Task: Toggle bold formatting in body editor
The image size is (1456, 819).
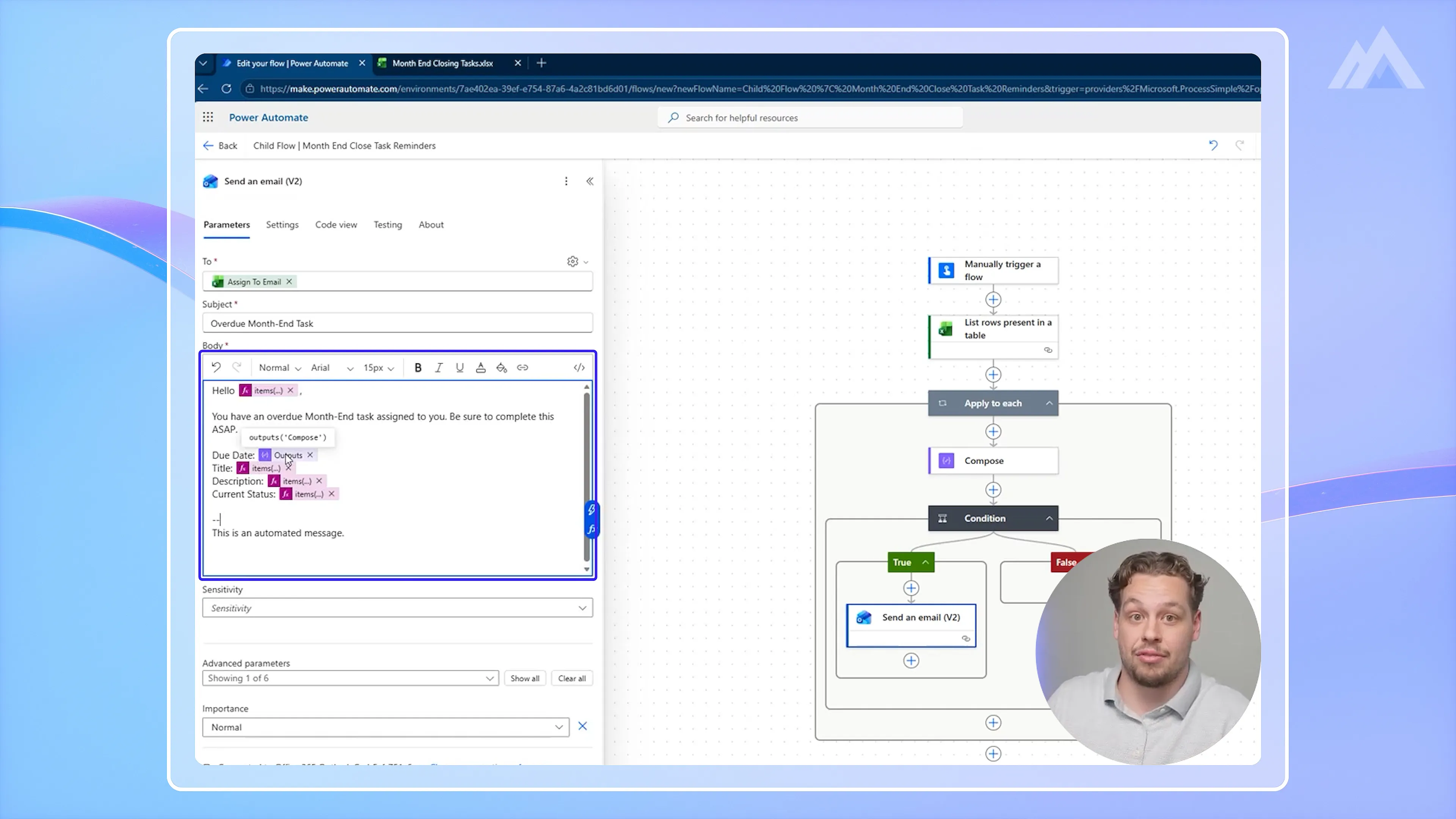Action: tap(418, 367)
